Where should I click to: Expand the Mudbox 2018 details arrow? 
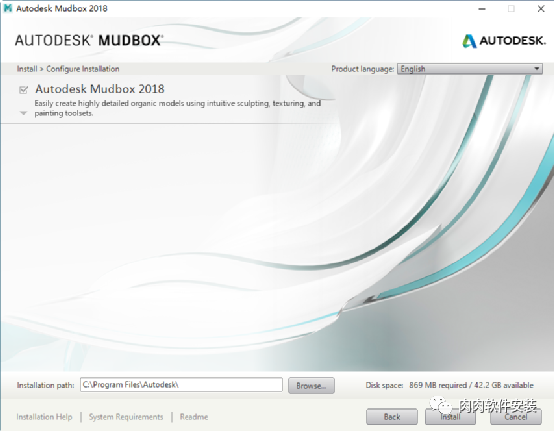23,113
